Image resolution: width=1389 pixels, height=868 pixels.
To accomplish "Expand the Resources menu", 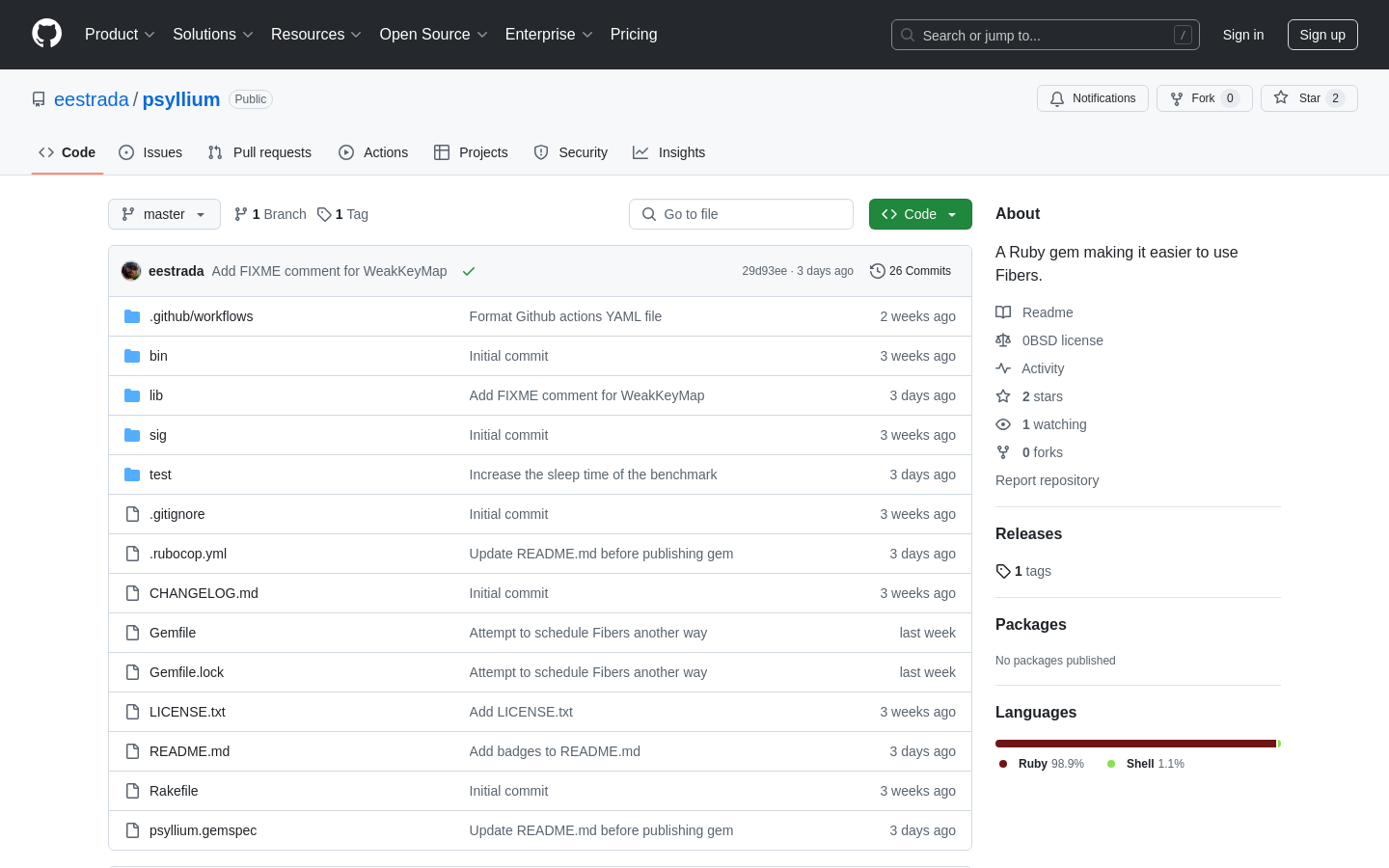I will pyautogui.click(x=316, y=35).
